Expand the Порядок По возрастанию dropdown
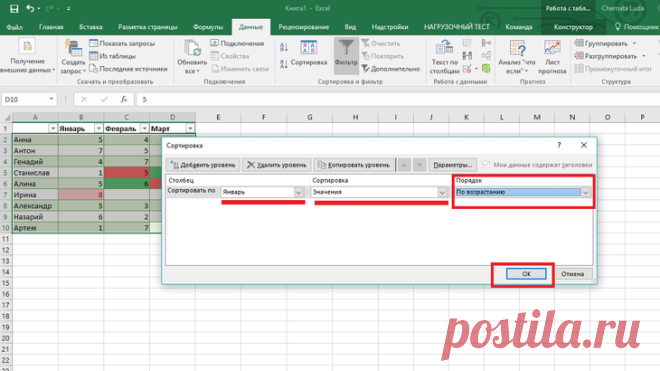The width and height of the screenshot is (660, 371). (x=585, y=192)
